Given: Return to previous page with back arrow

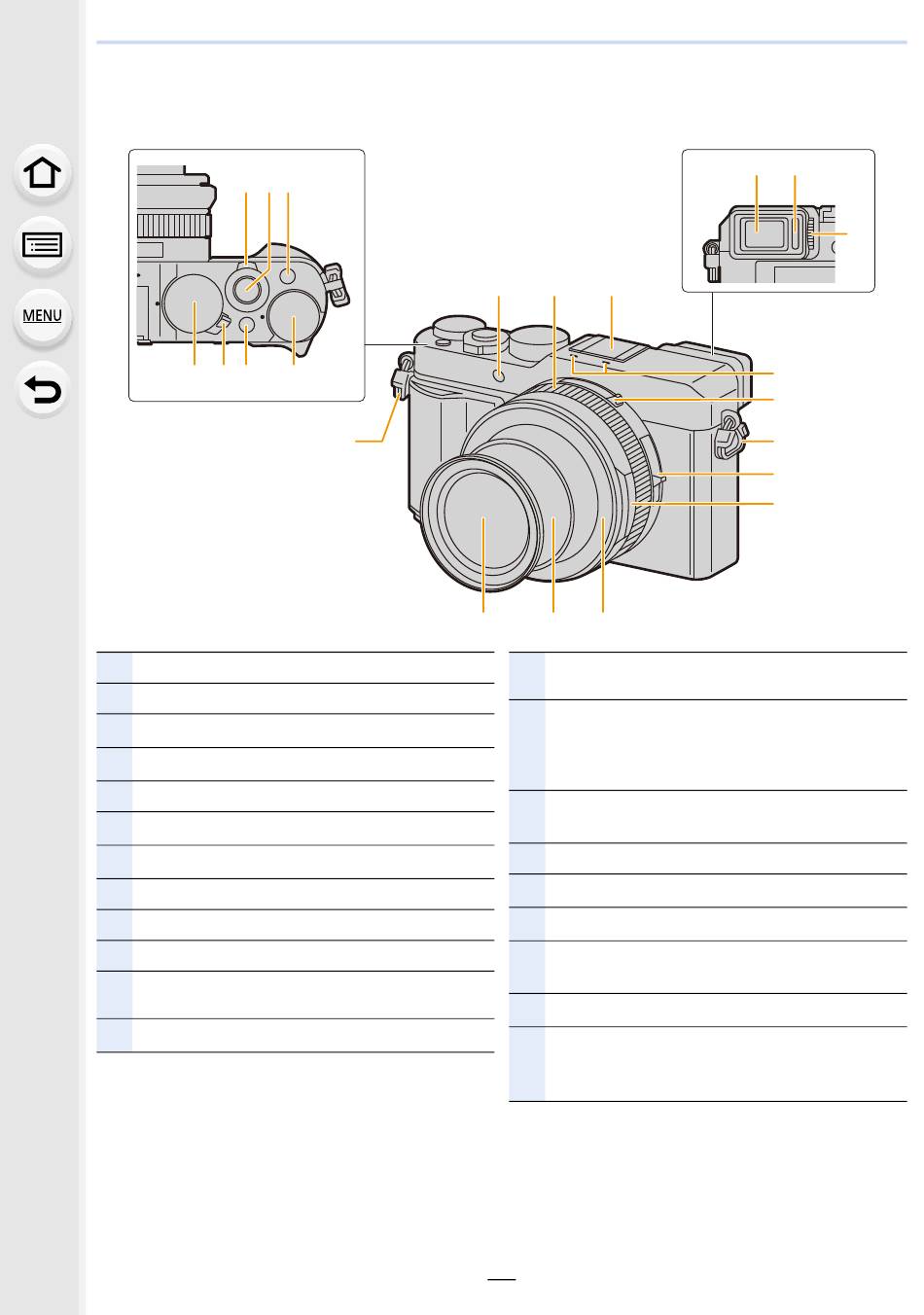Looking at the screenshot, I should coord(43,389).
